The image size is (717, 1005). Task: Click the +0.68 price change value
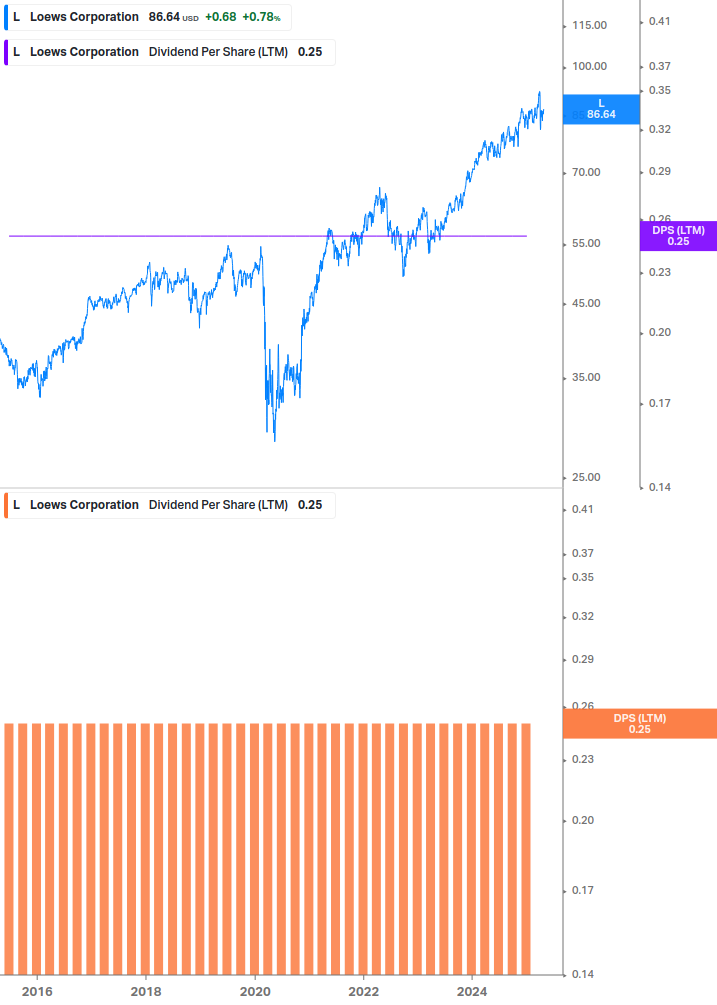coord(220,17)
